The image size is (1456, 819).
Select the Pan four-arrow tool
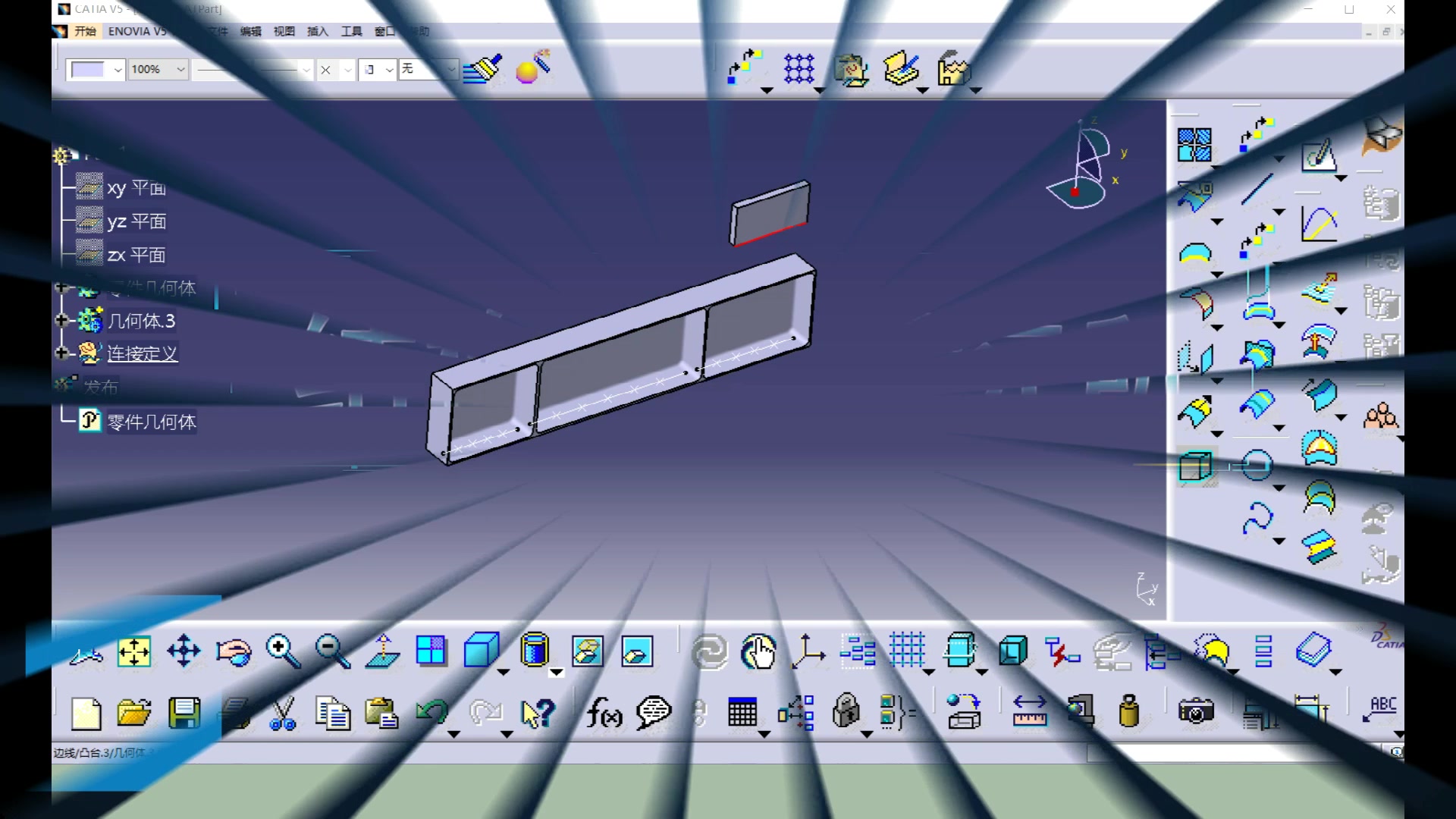pos(184,651)
